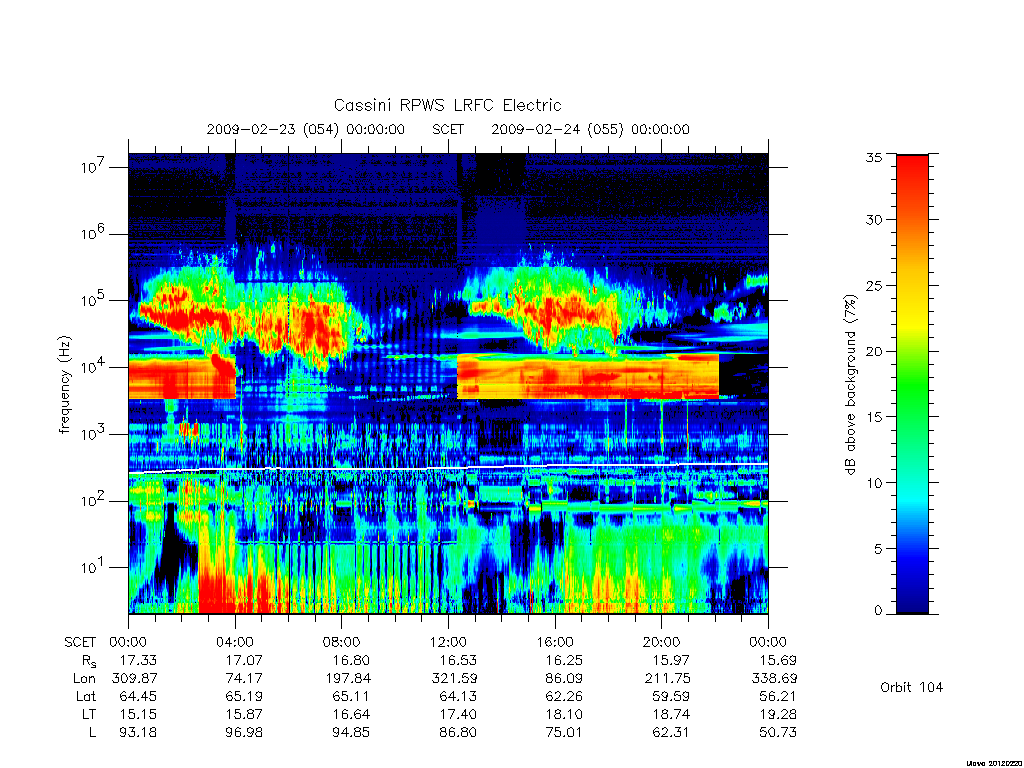The width and height of the screenshot is (1024, 768).
Task: Click the 'dB above background (7%)' label
Action: 850,385
